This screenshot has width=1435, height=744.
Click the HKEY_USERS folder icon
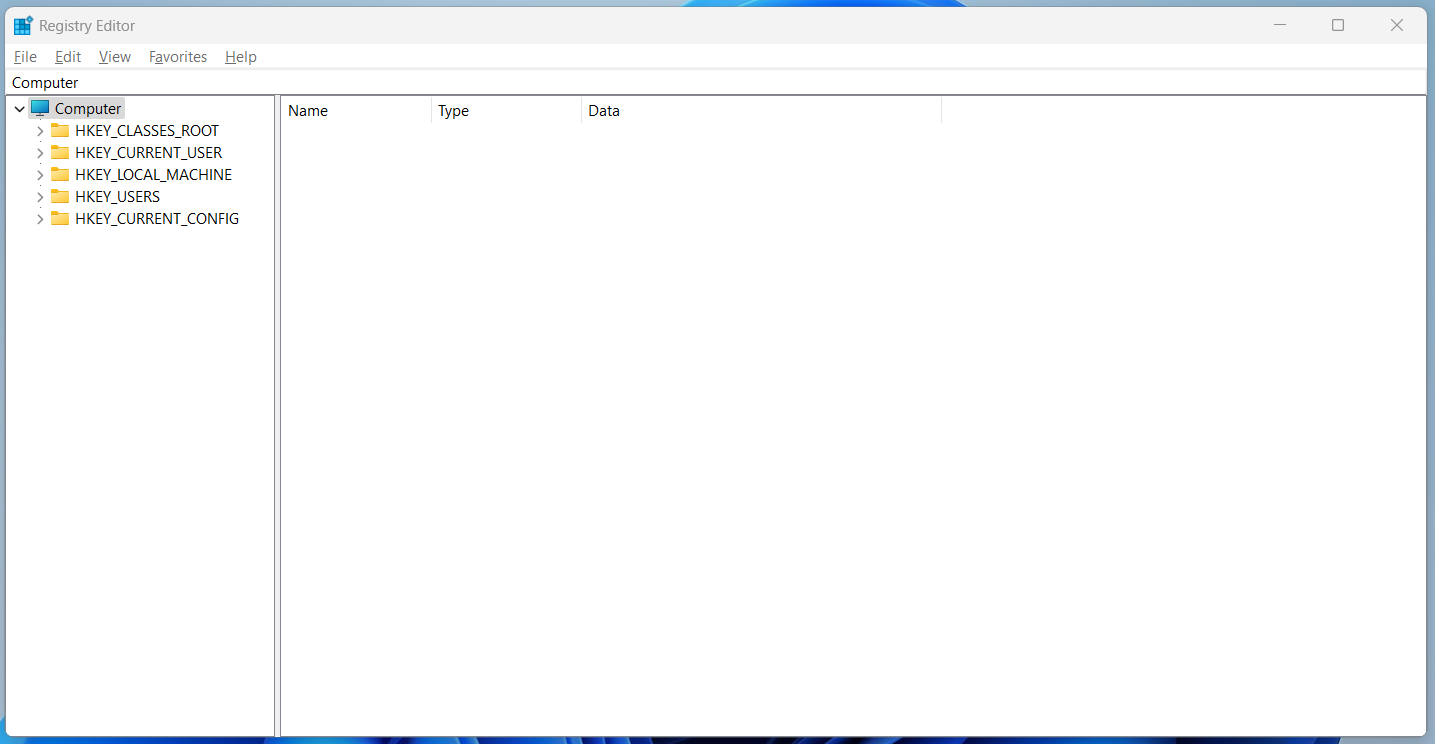tap(60, 196)
